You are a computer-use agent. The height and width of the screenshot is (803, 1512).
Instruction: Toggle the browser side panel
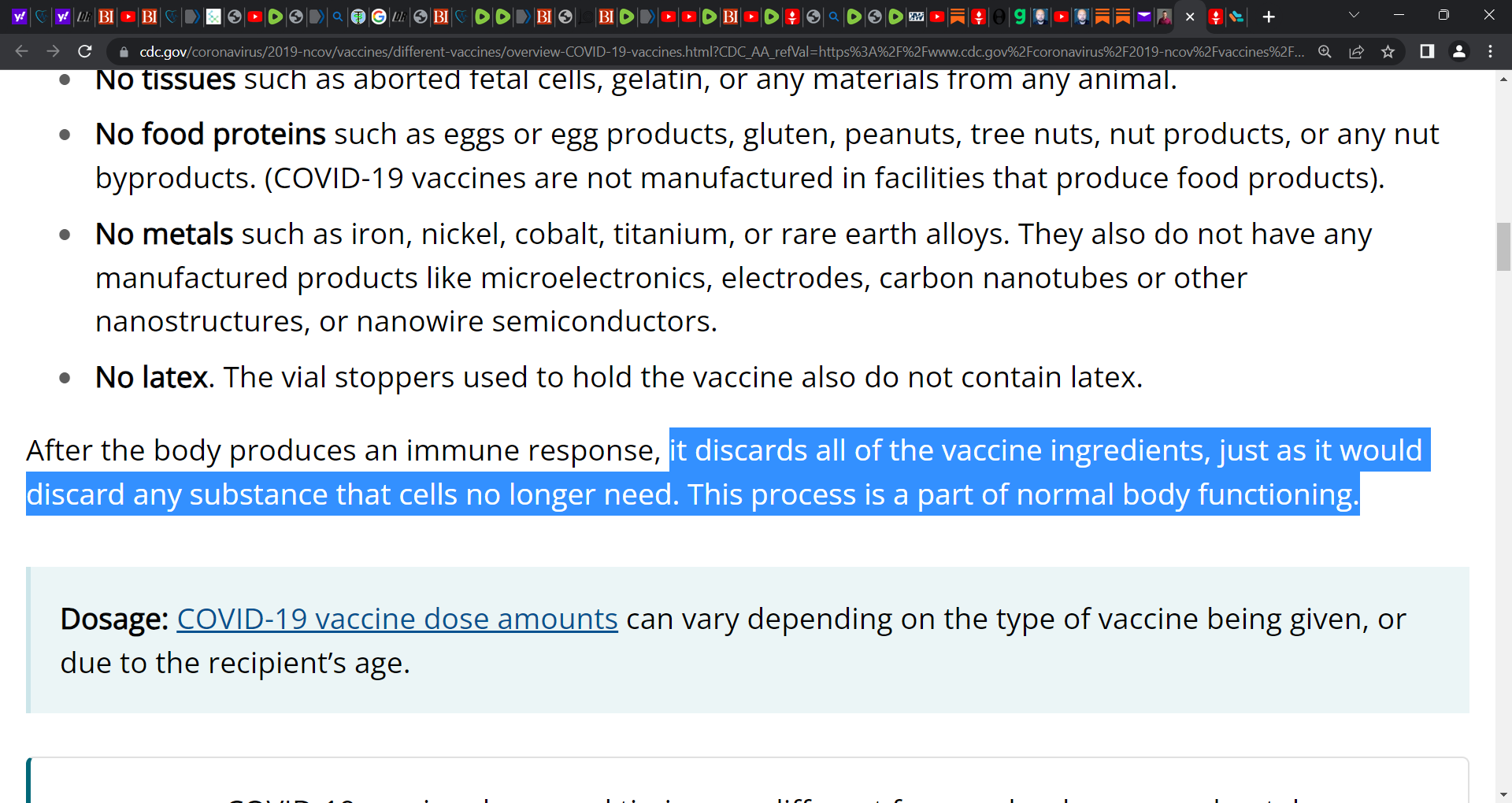tap(1427, 51)
